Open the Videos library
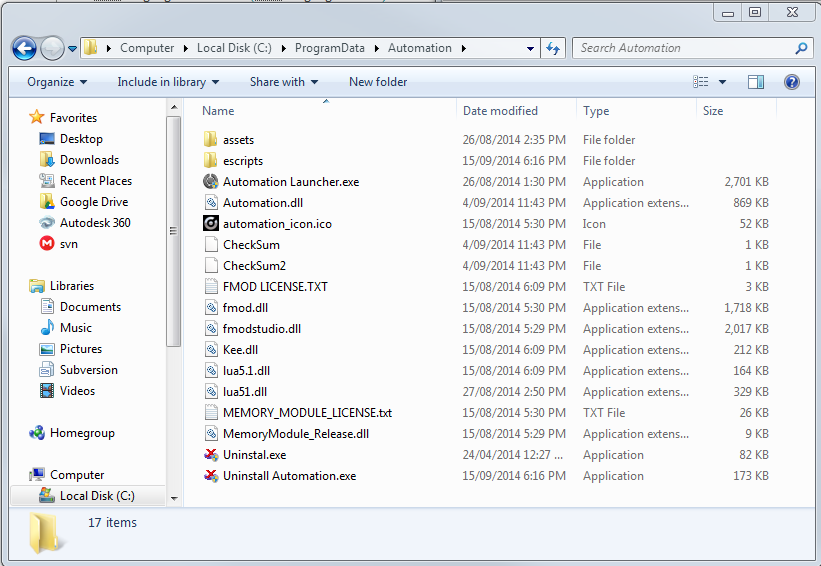The height and width of the screenshot is (566, 821). point(77,391)
